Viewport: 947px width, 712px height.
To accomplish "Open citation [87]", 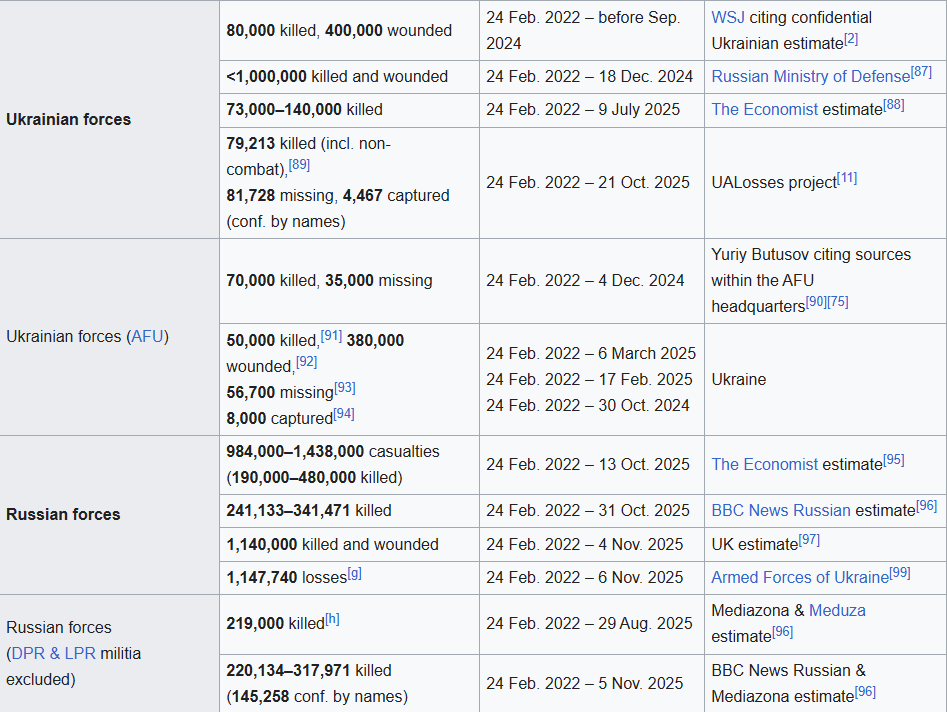I will (x=922, y=72).
